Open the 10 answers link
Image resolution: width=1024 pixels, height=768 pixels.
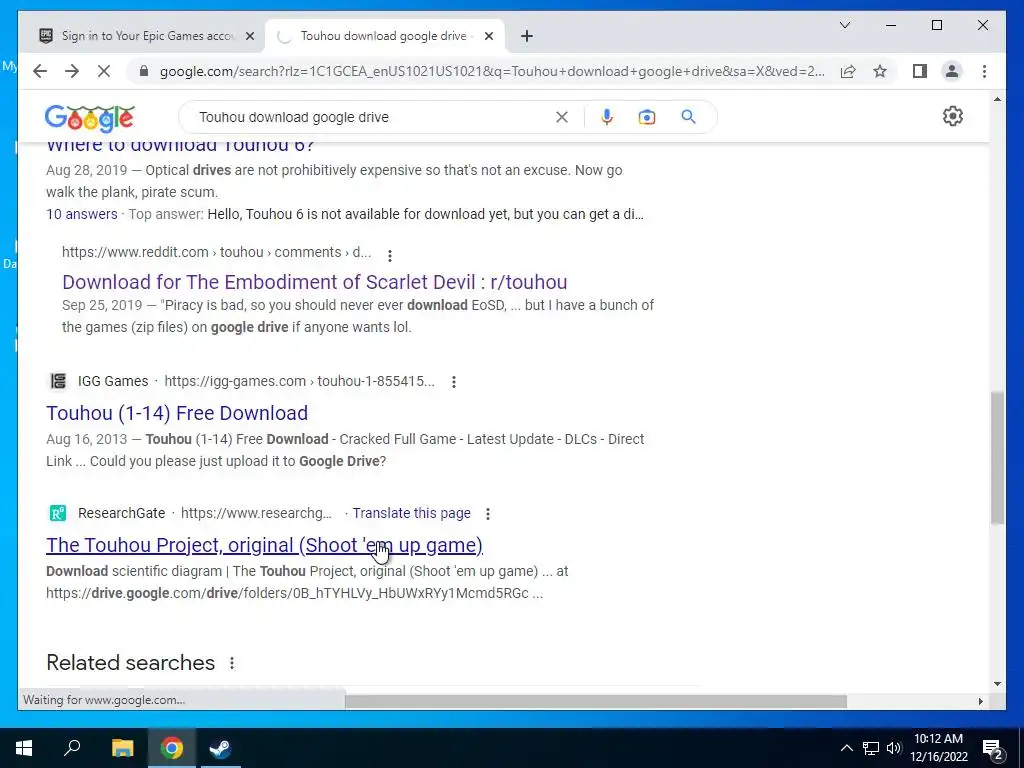pos(82,214)
